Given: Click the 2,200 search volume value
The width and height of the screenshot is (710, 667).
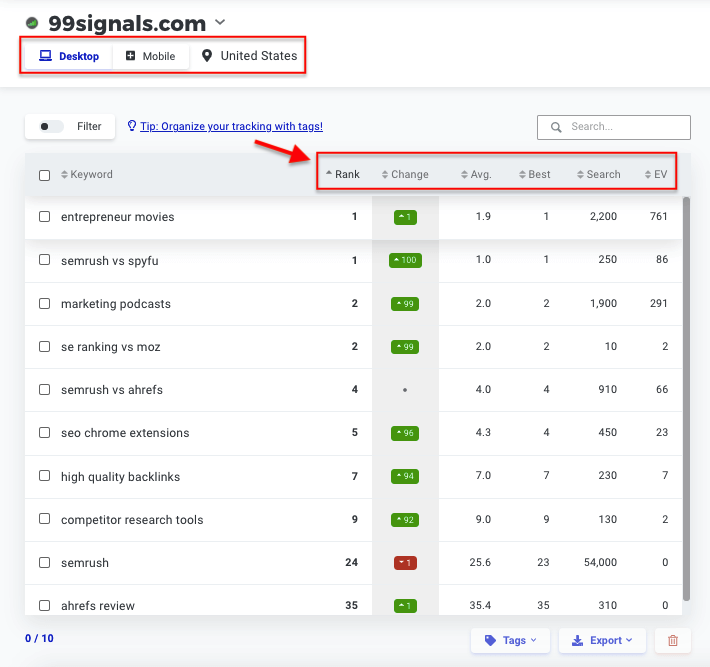Looking at the screenshot, I should 603,216.
